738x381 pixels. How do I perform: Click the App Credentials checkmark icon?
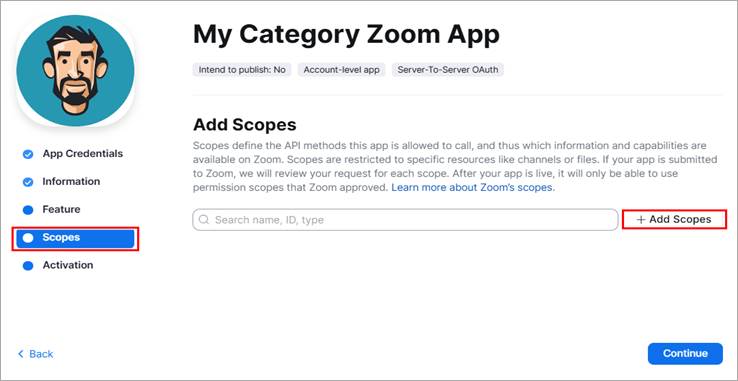click(x=28, y=154)
